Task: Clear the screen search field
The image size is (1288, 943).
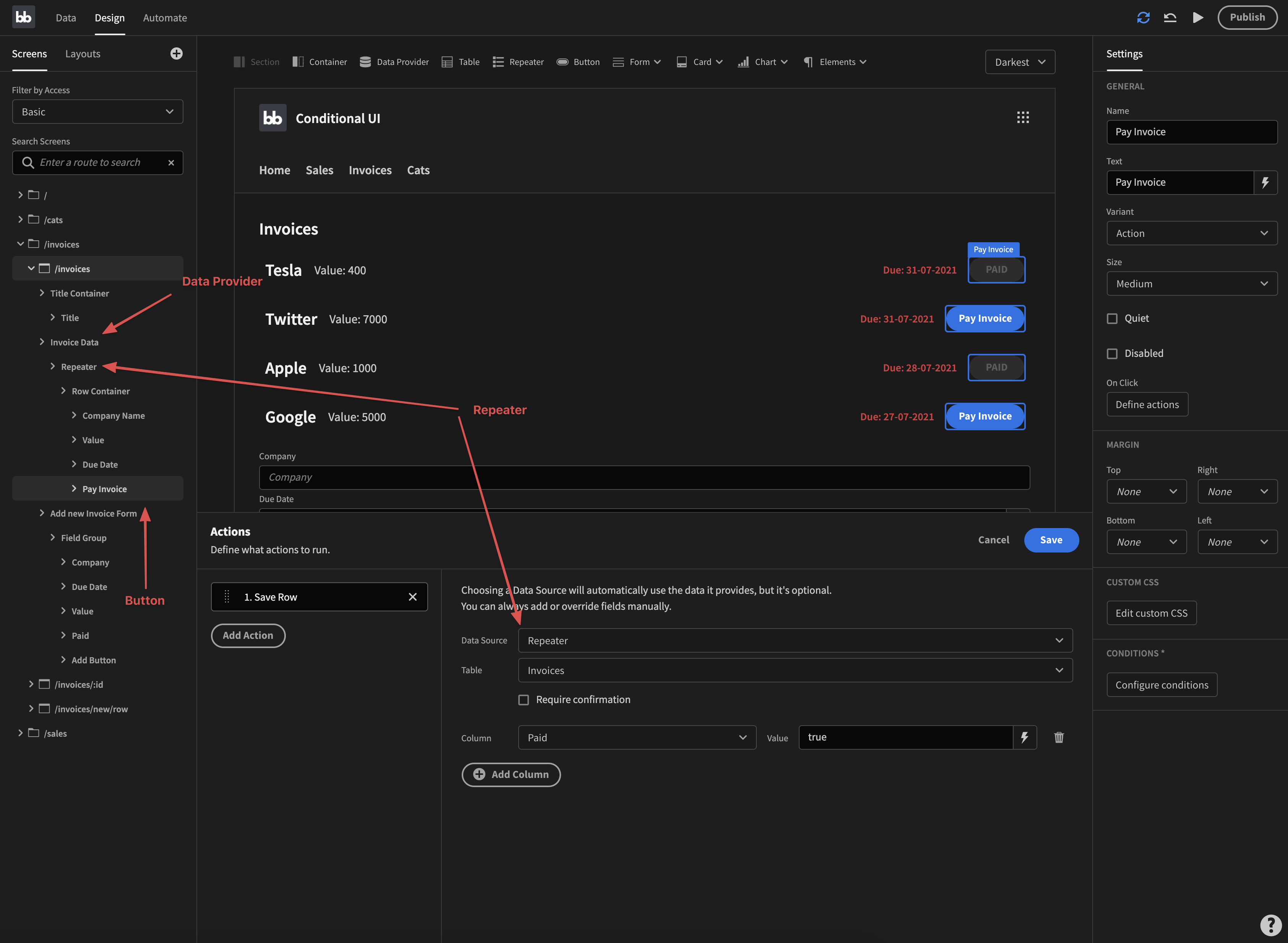Action: [171, 163]
